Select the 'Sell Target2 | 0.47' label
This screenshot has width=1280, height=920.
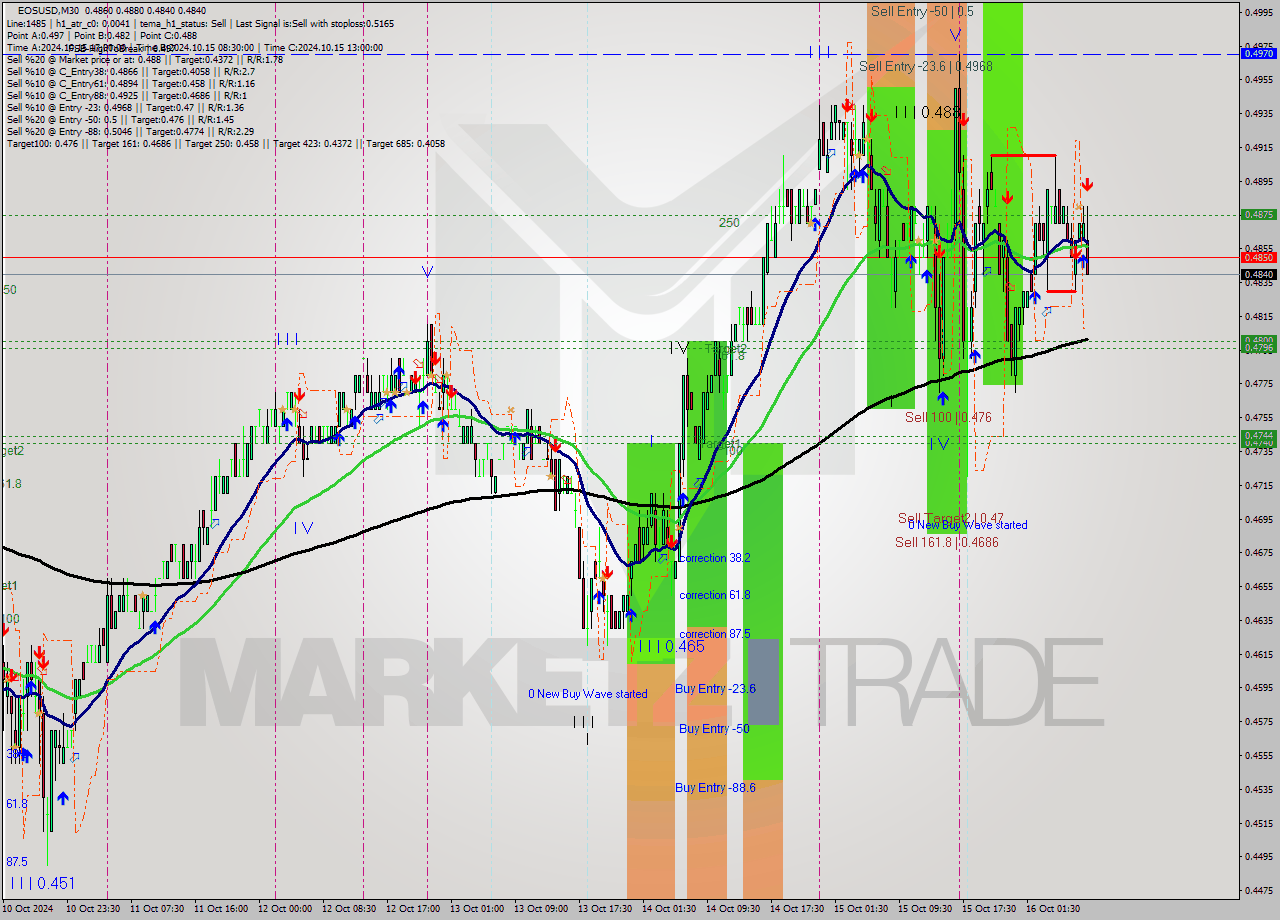950,519
